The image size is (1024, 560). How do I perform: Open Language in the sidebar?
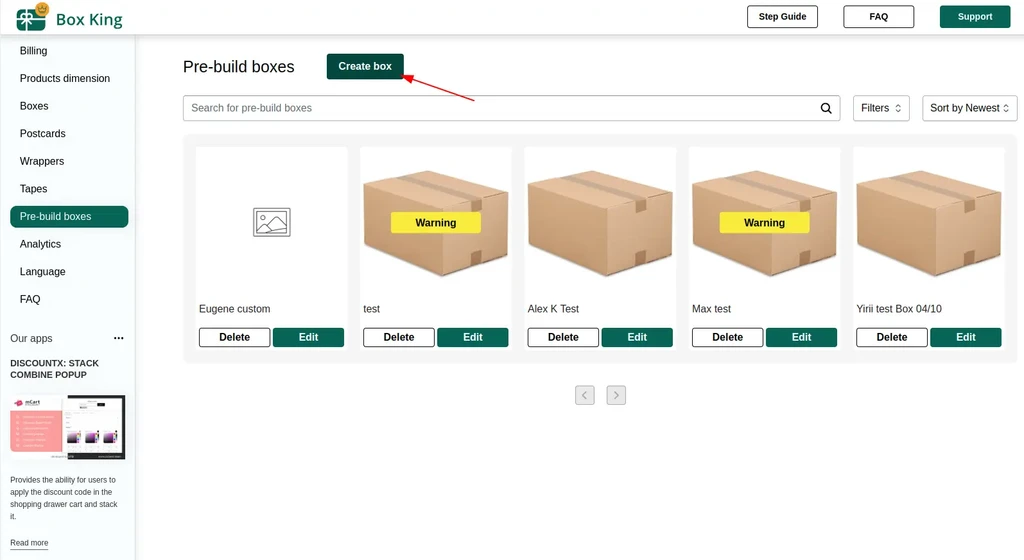click(42, 272)
